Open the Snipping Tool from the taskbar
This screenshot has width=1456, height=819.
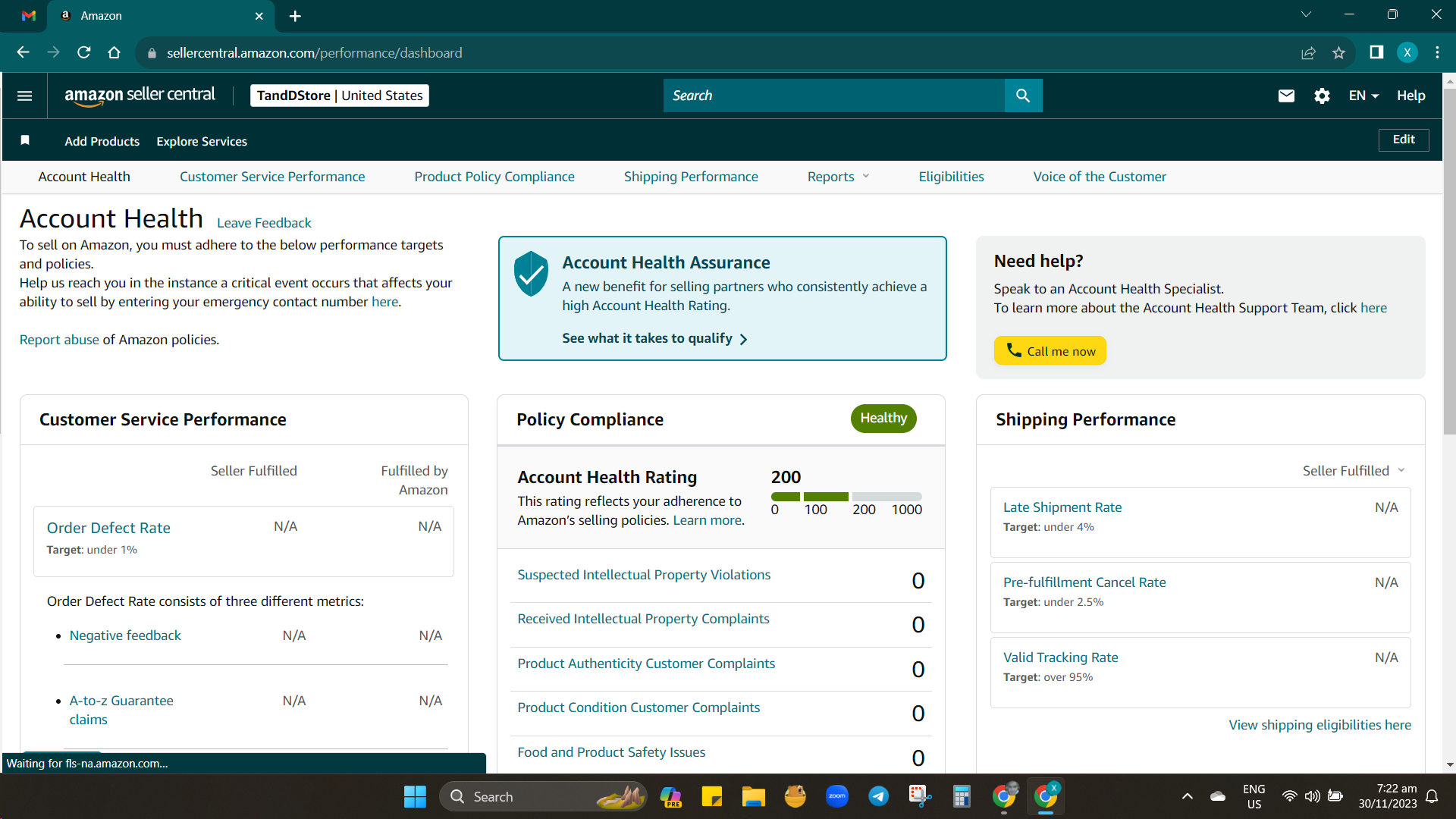920,796
